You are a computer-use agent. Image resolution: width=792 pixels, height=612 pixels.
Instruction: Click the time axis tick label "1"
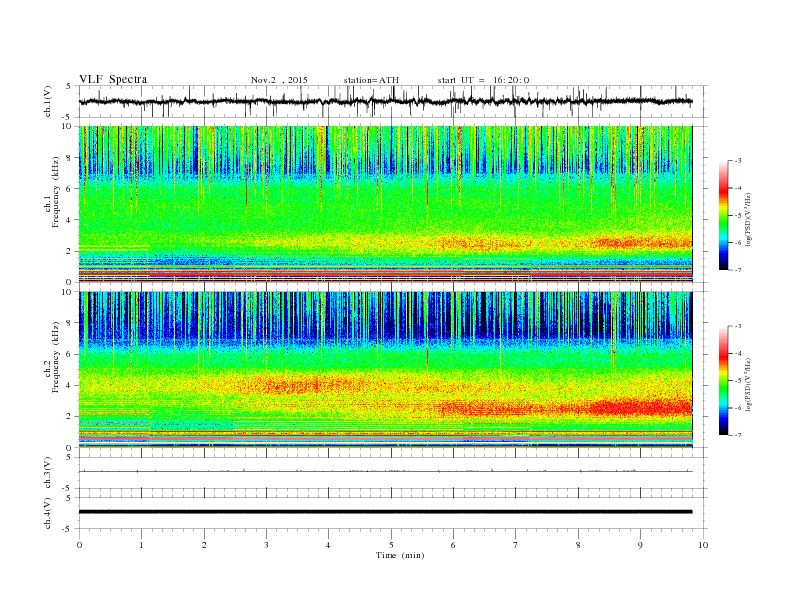141,545
